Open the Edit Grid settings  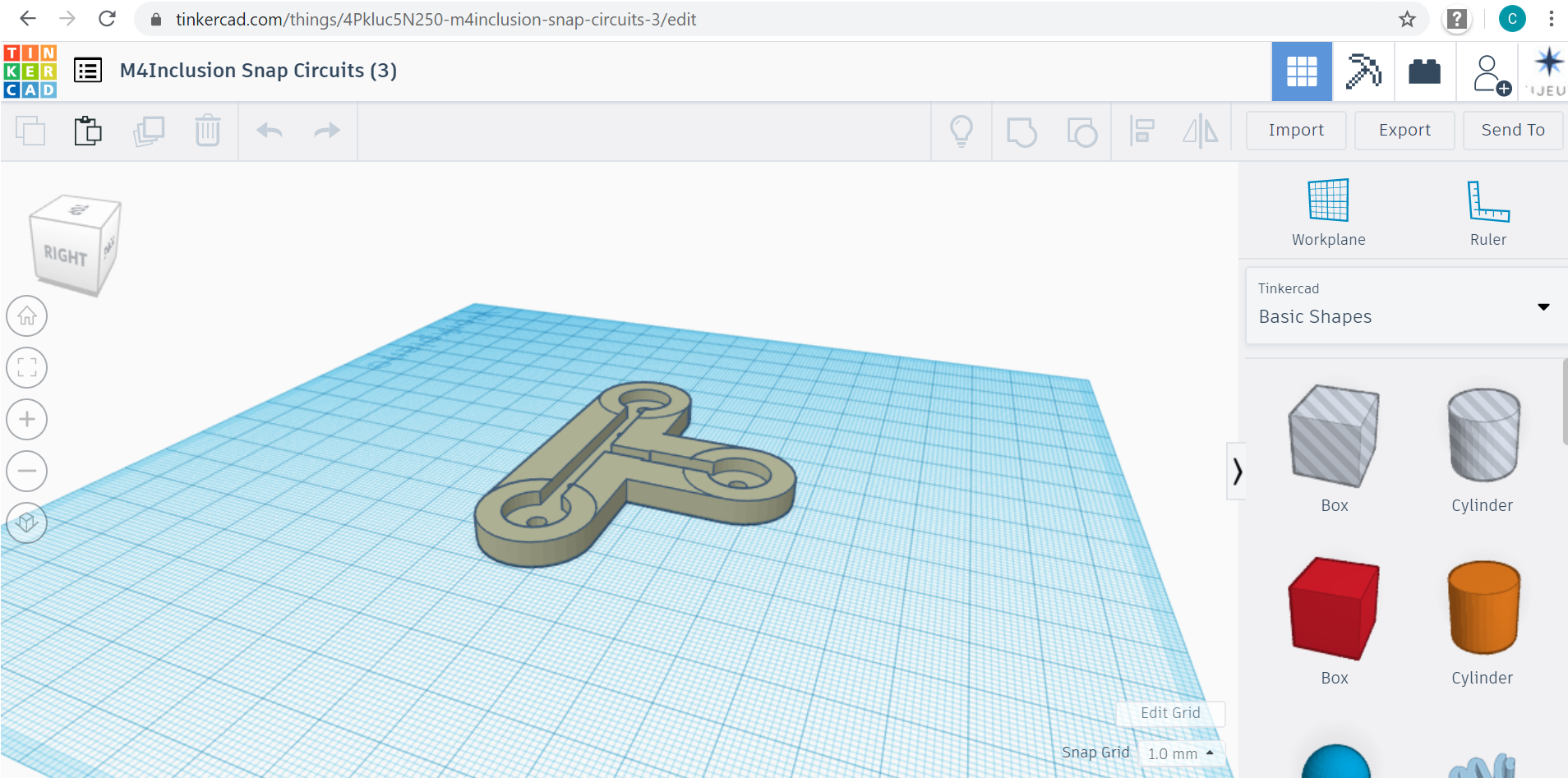pos(1170,713)
